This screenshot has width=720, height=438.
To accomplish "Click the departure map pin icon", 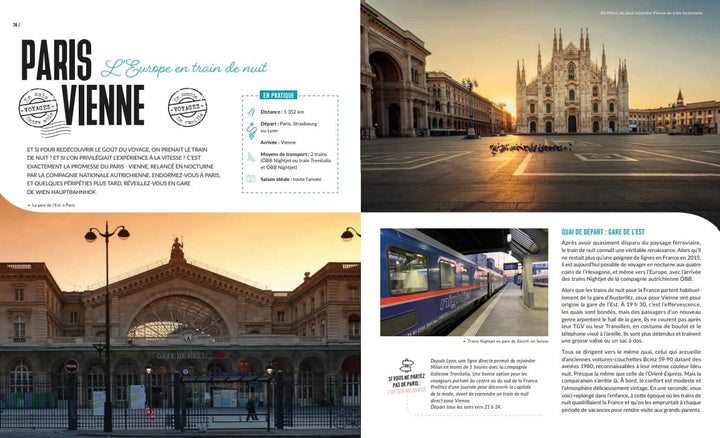I will pyautogui.click(x=251, y=127).
